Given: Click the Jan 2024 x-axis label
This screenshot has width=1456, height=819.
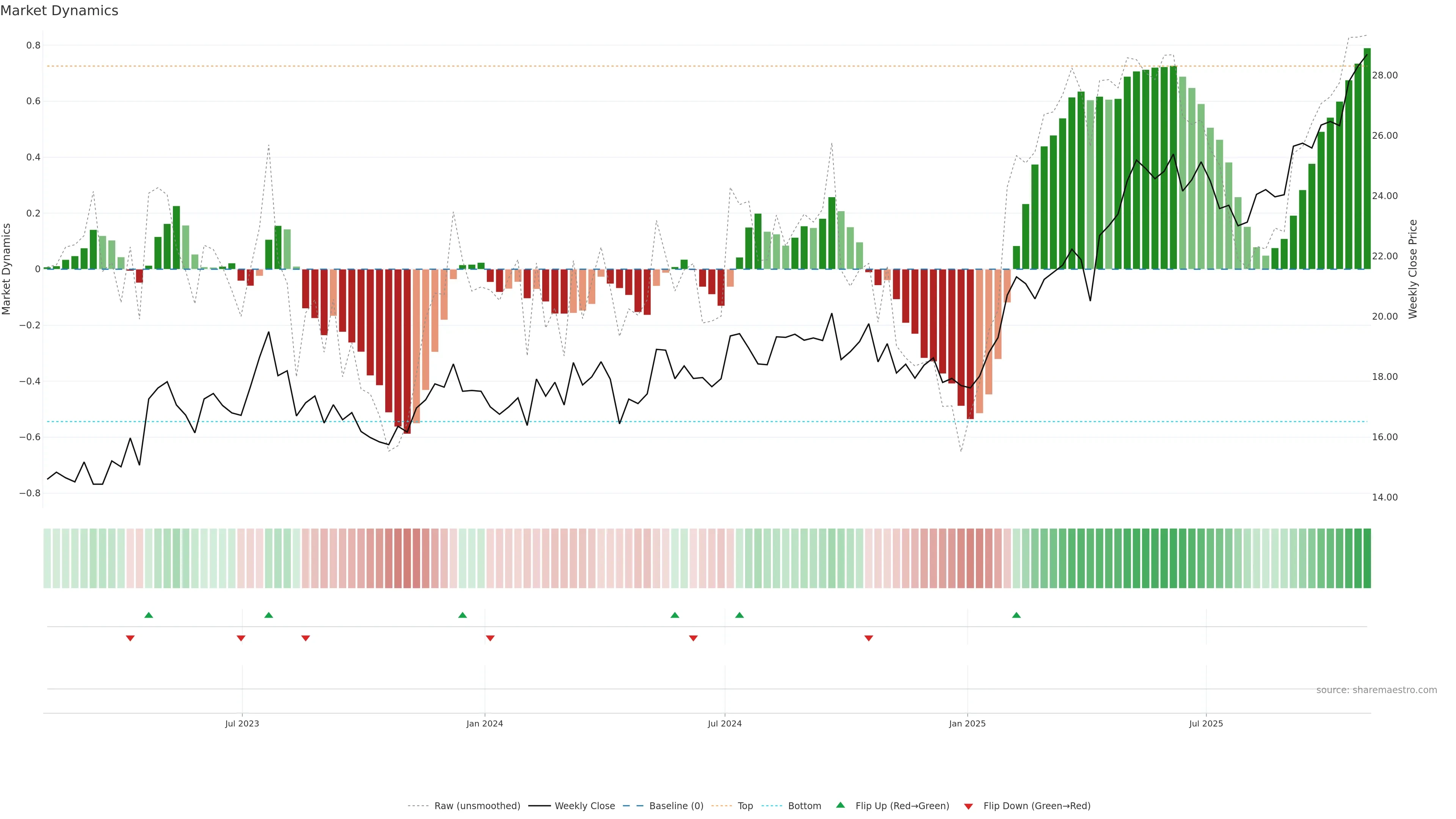Looking at the screenshot, I should 485,723.
